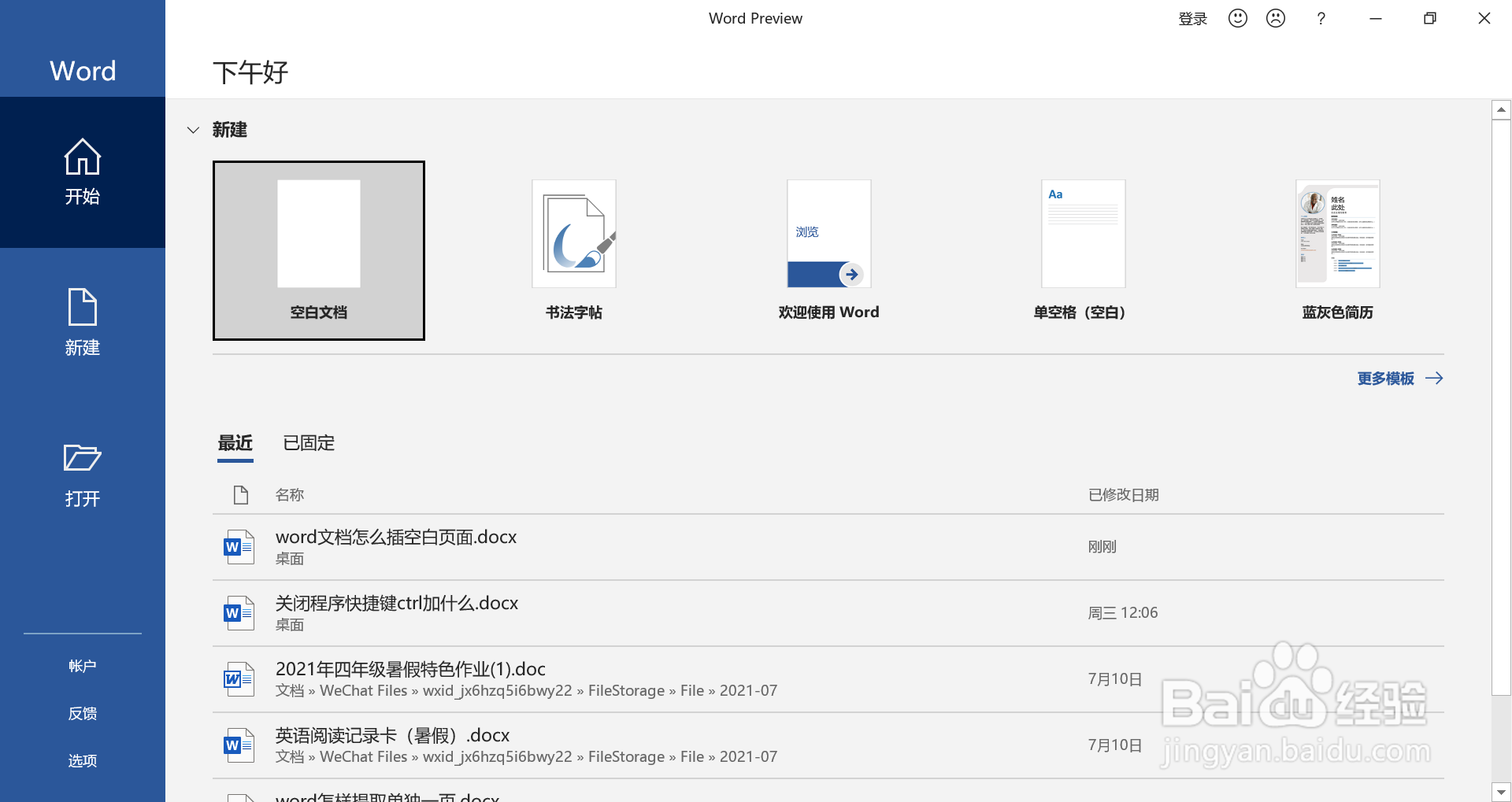
Task: Open 关闭程序快捷键ctrl加什么.docx
Action: 828,613
